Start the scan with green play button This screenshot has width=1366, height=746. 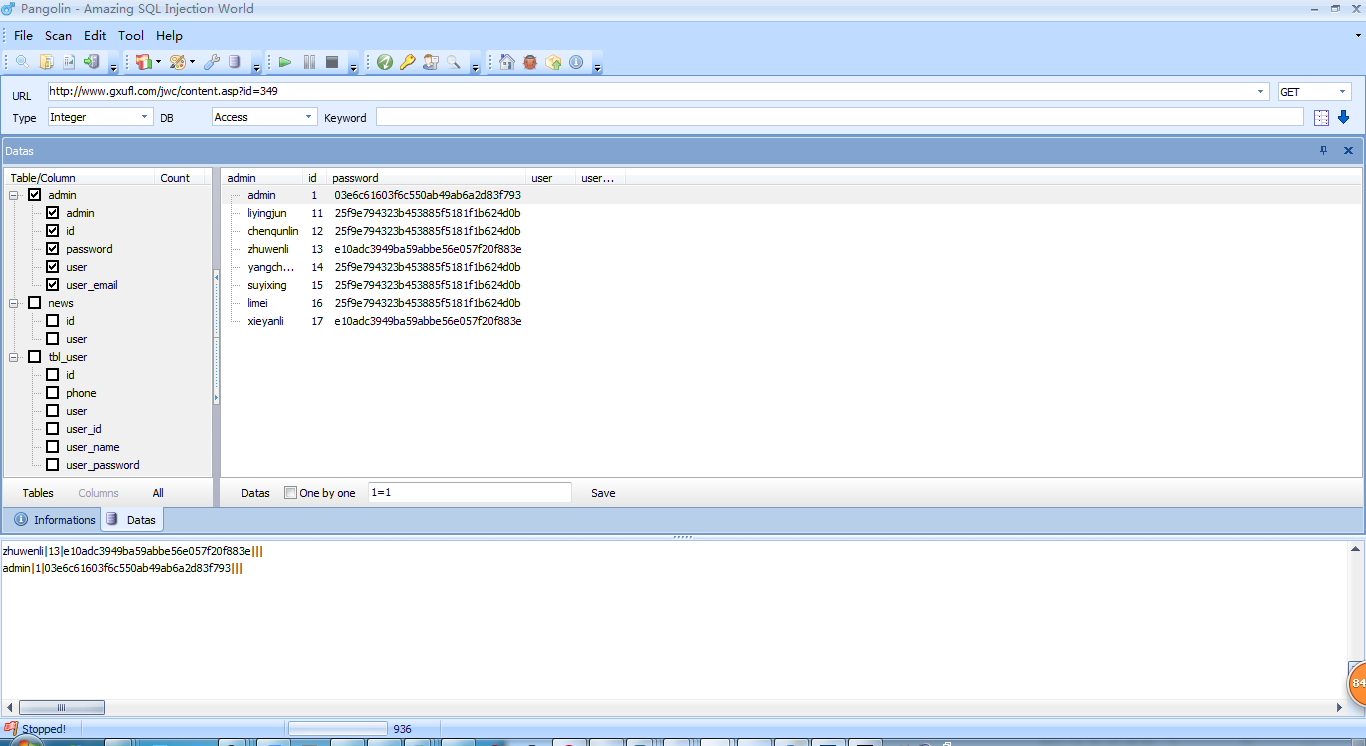285,62
